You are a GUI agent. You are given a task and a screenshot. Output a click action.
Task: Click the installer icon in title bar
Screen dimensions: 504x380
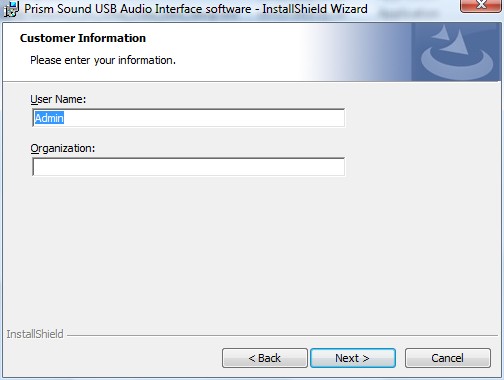pos(11,9)
